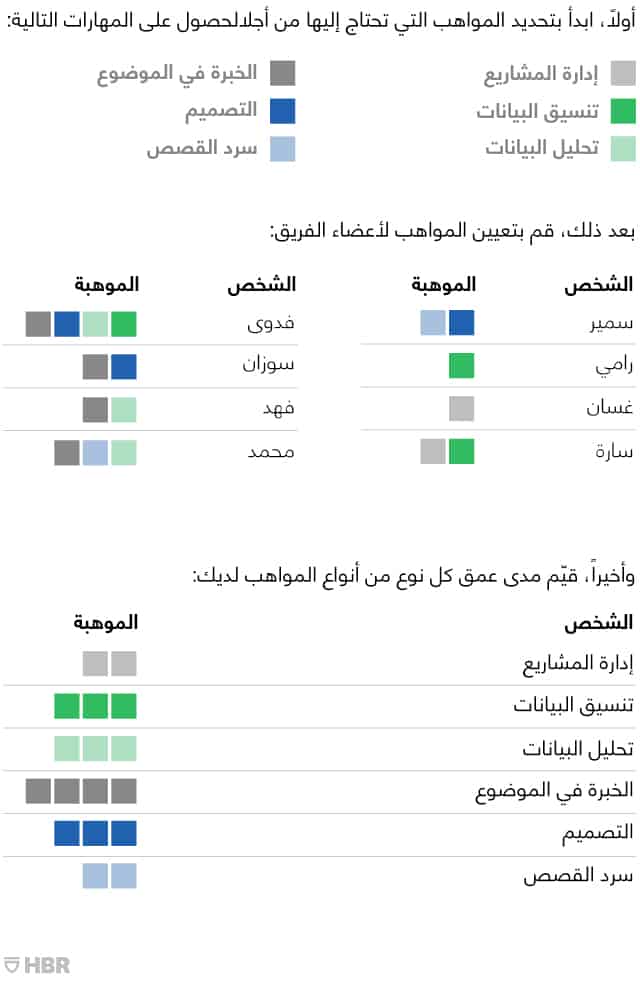Select the legend label سرد القصص
Viewport: 640px width, 981px height.
click(202, 148)
